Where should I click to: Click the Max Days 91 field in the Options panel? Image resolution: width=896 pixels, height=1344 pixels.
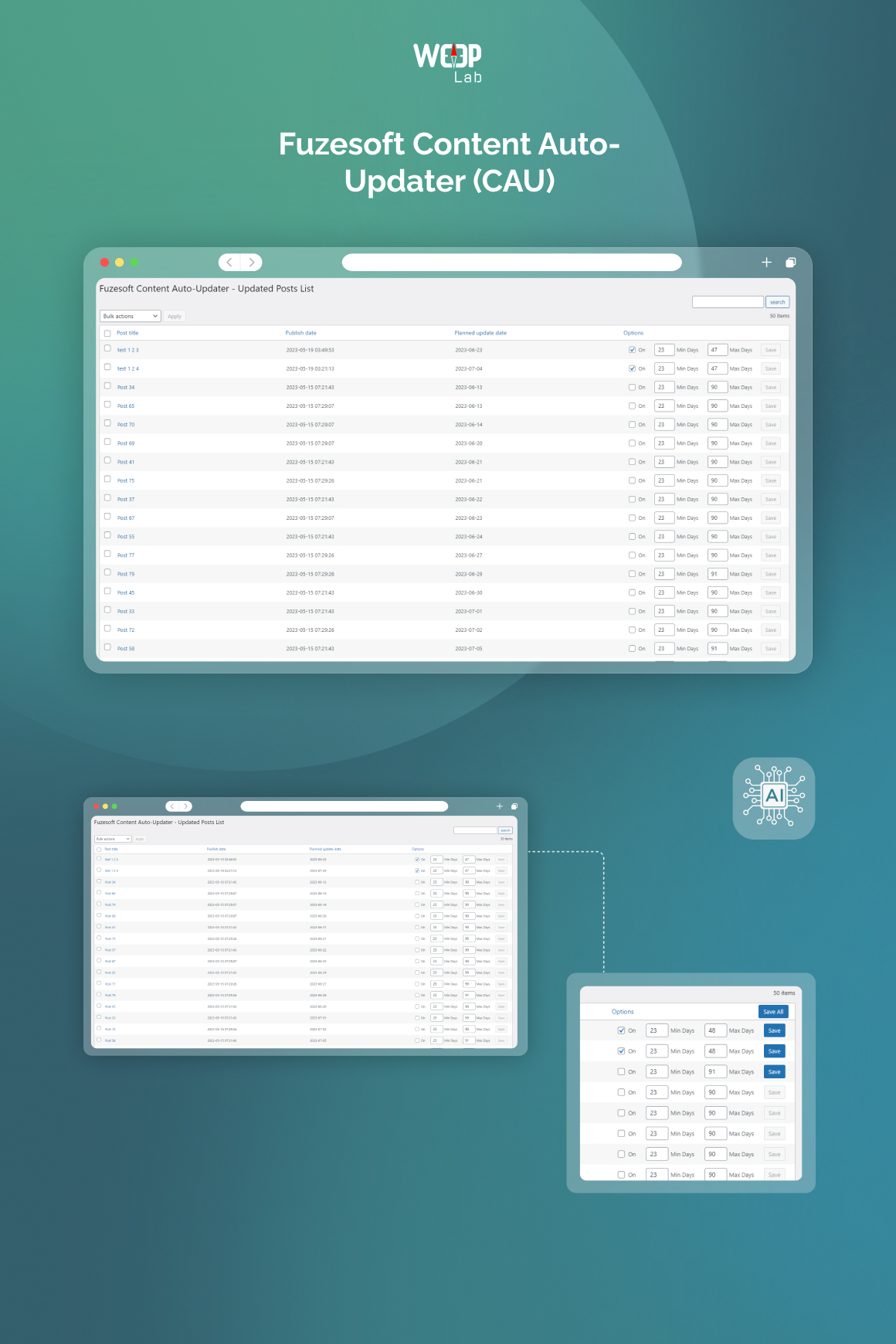click(x=715, y=1071)
